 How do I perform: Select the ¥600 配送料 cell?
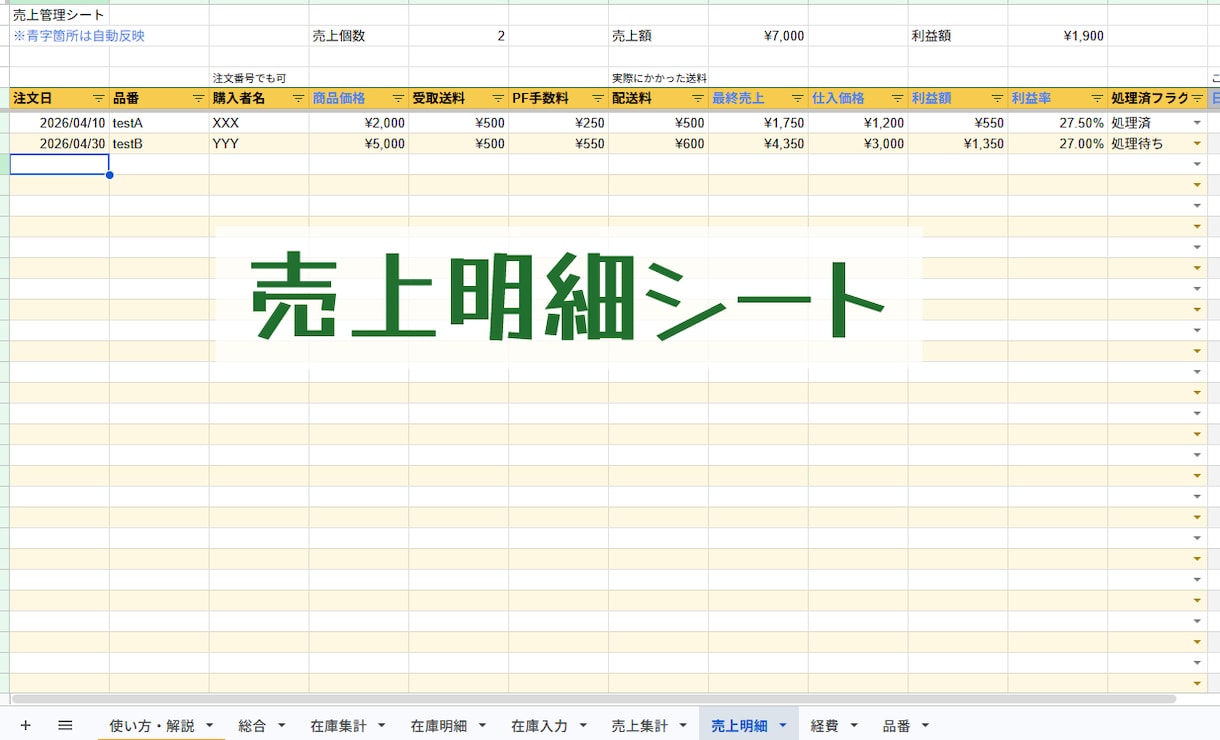click(659, 144)
